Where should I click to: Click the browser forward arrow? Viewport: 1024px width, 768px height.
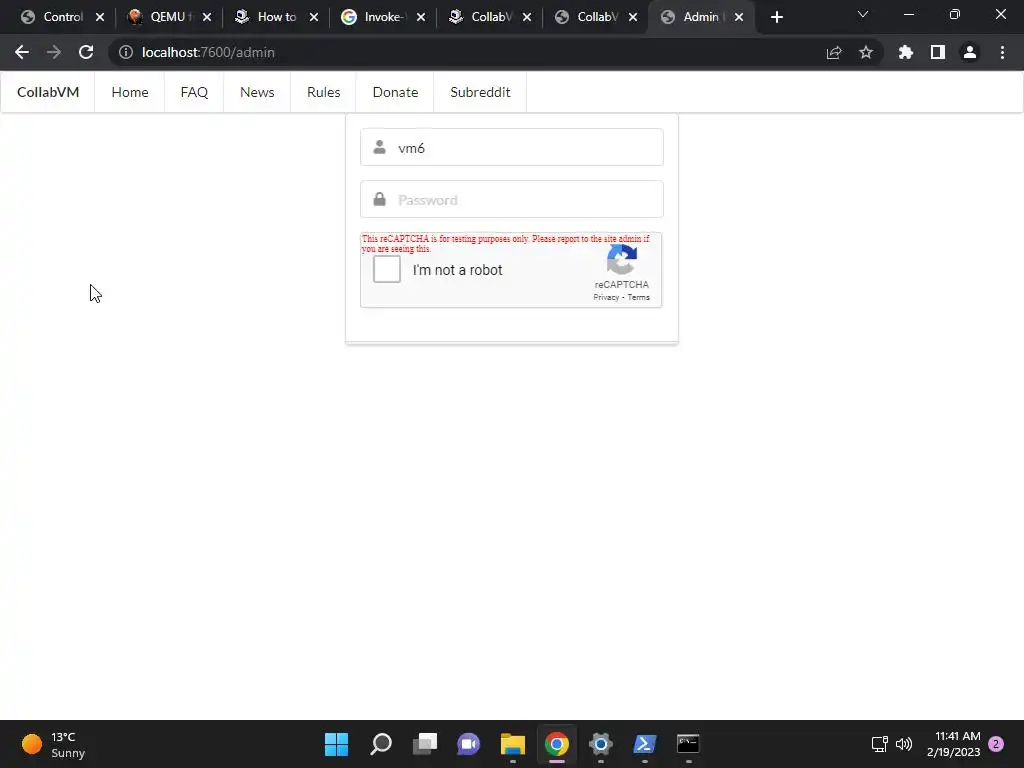point(54,52)
